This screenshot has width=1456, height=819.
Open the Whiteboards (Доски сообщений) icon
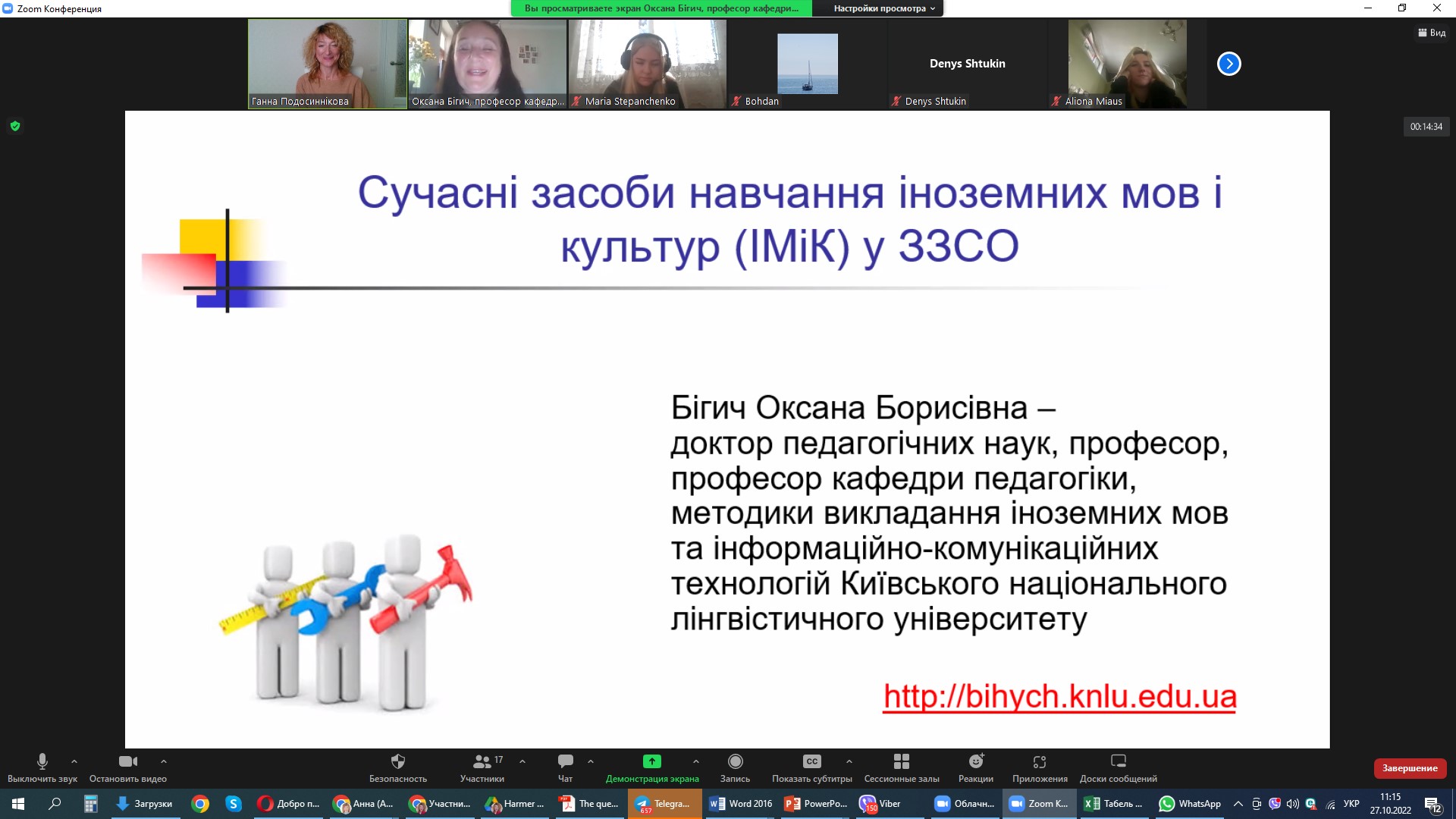pos(1118,761)
